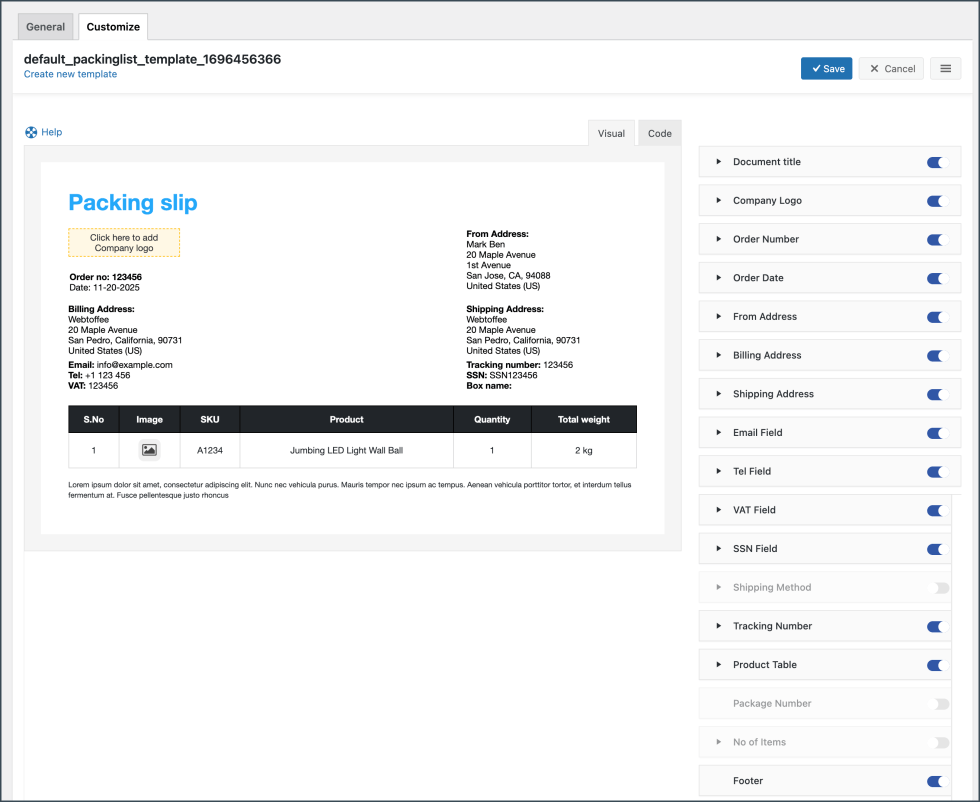Expand From Address section arrow
This screenshot has width=980, height=802.
click(x=719, y=317)
